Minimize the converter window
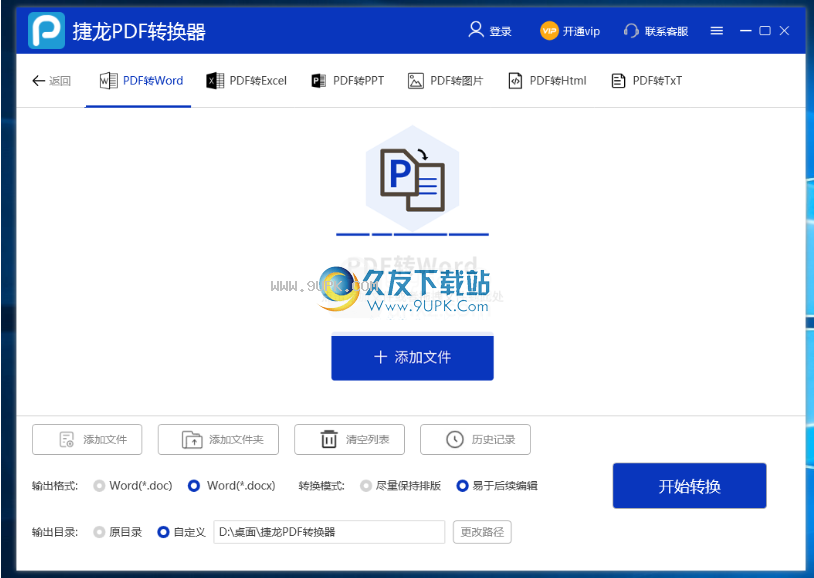Image resolution: width=814 pixels, height=578 pixels. 745,31
